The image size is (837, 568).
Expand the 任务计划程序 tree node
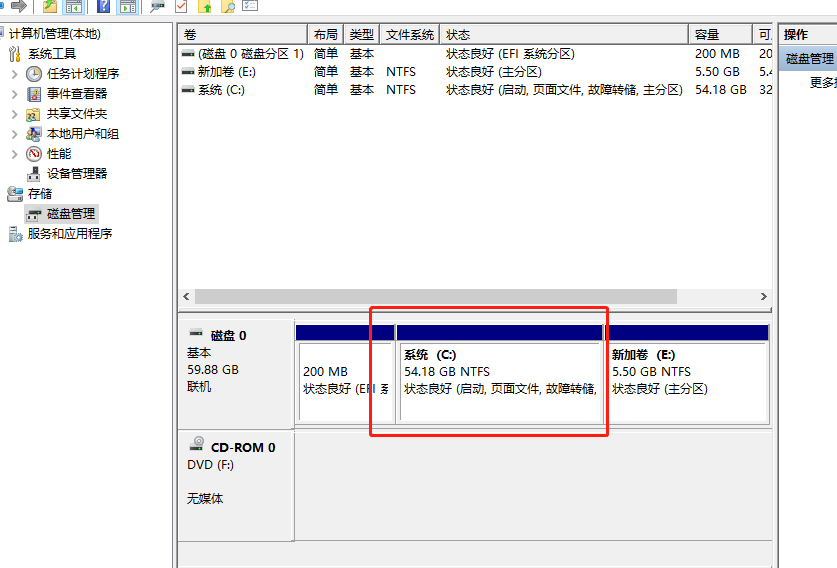point(14,74)
